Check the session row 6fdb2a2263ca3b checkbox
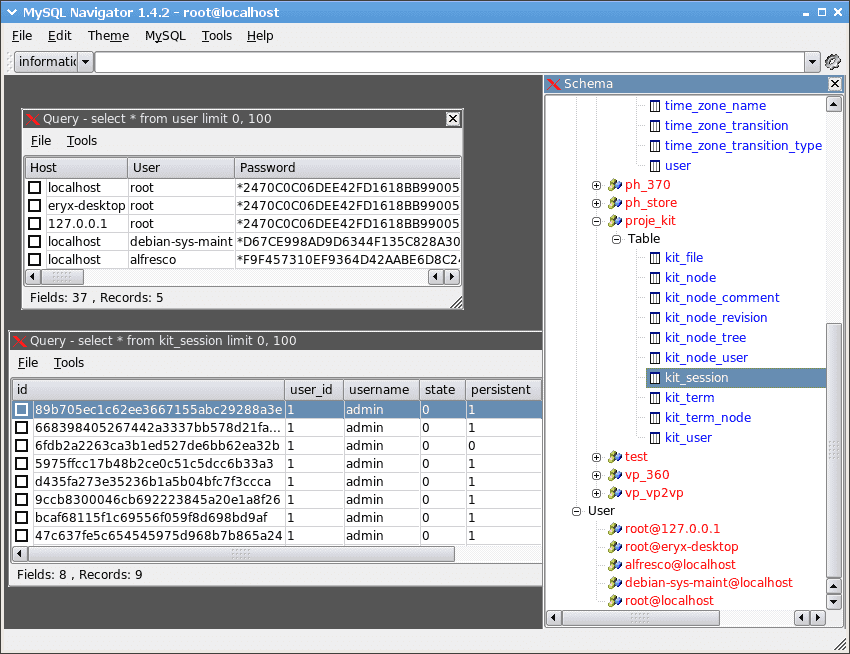This screenshot has width=850, height=654. pyautogui.click(x=22, y=446)
